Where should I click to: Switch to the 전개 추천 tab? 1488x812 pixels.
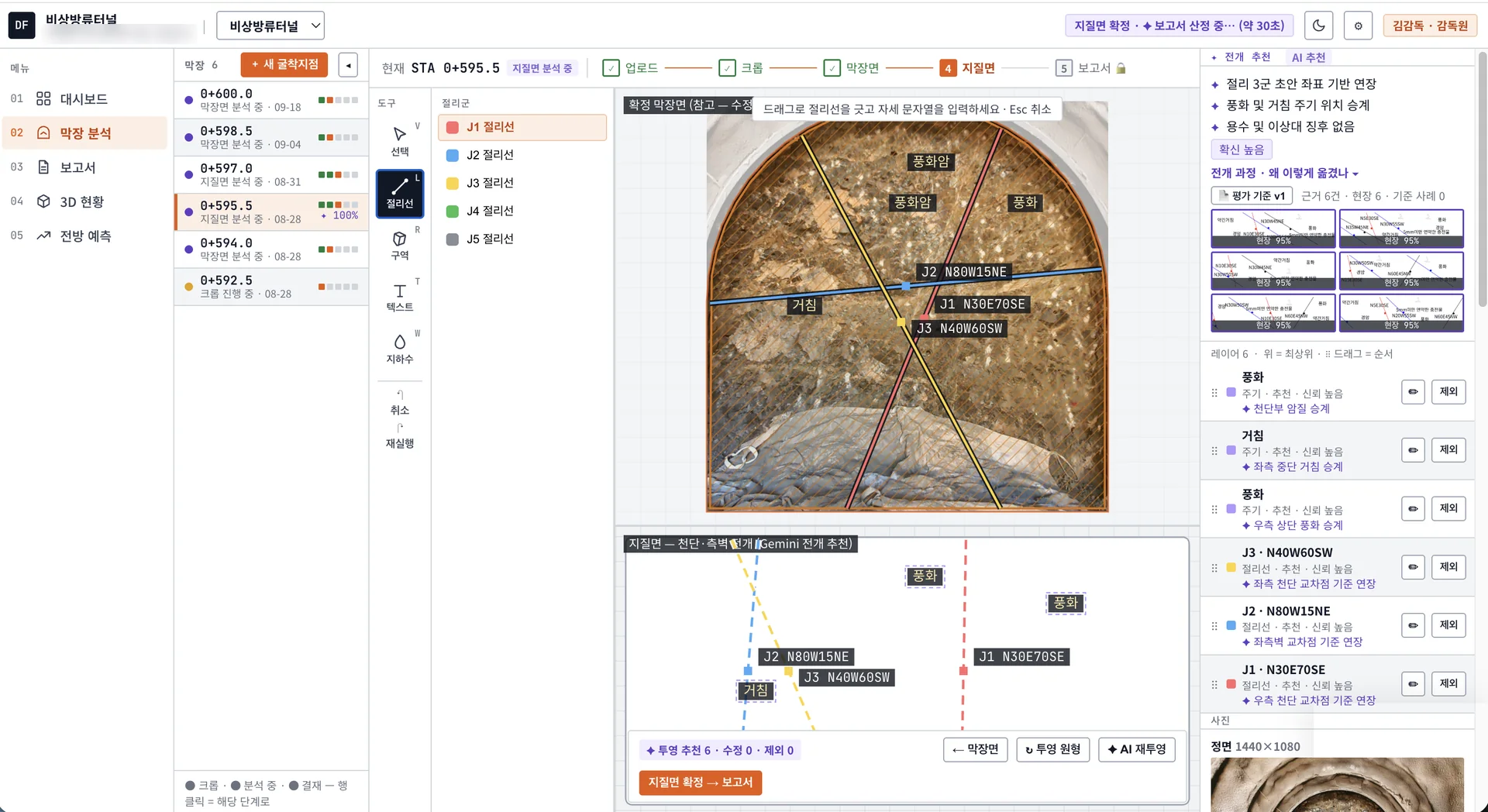(x=1241, y=57)
